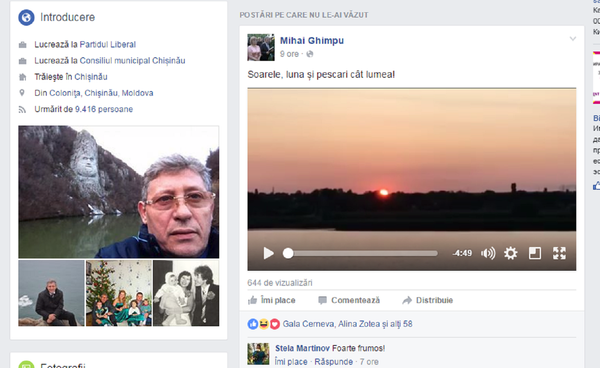Screen dimensions: 600x368
Task: Open video settings gear
Action: point(510,253)
